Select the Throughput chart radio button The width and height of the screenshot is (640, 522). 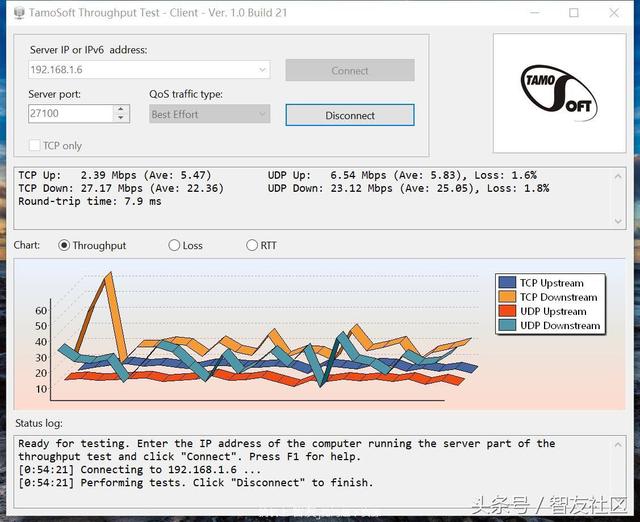(x=65, y=245)
